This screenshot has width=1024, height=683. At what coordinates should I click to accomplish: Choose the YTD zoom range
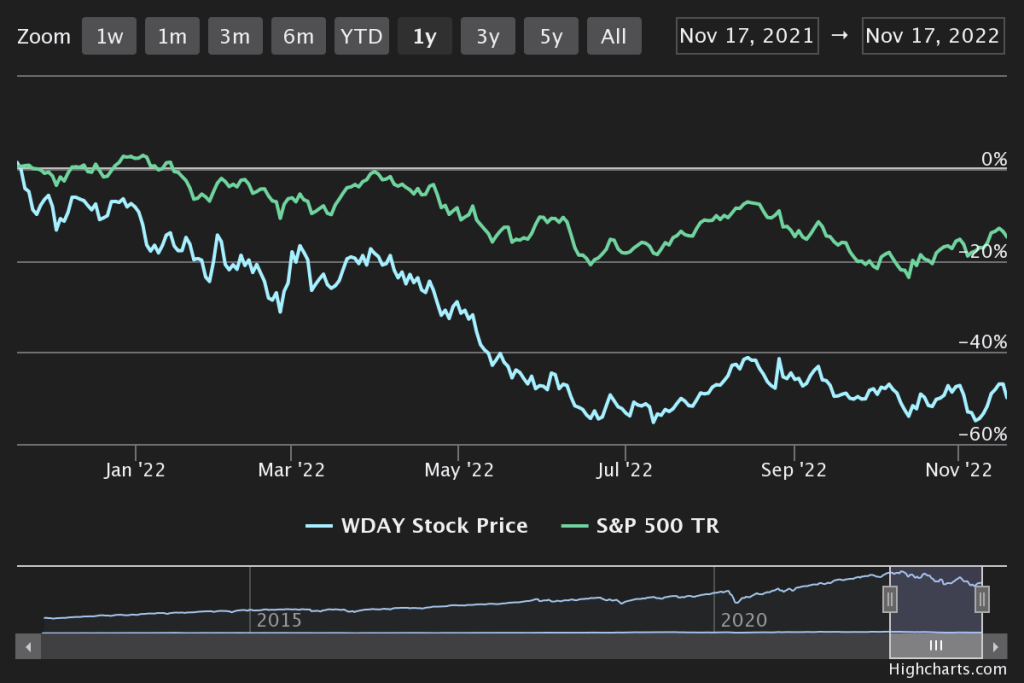point(361,37)
